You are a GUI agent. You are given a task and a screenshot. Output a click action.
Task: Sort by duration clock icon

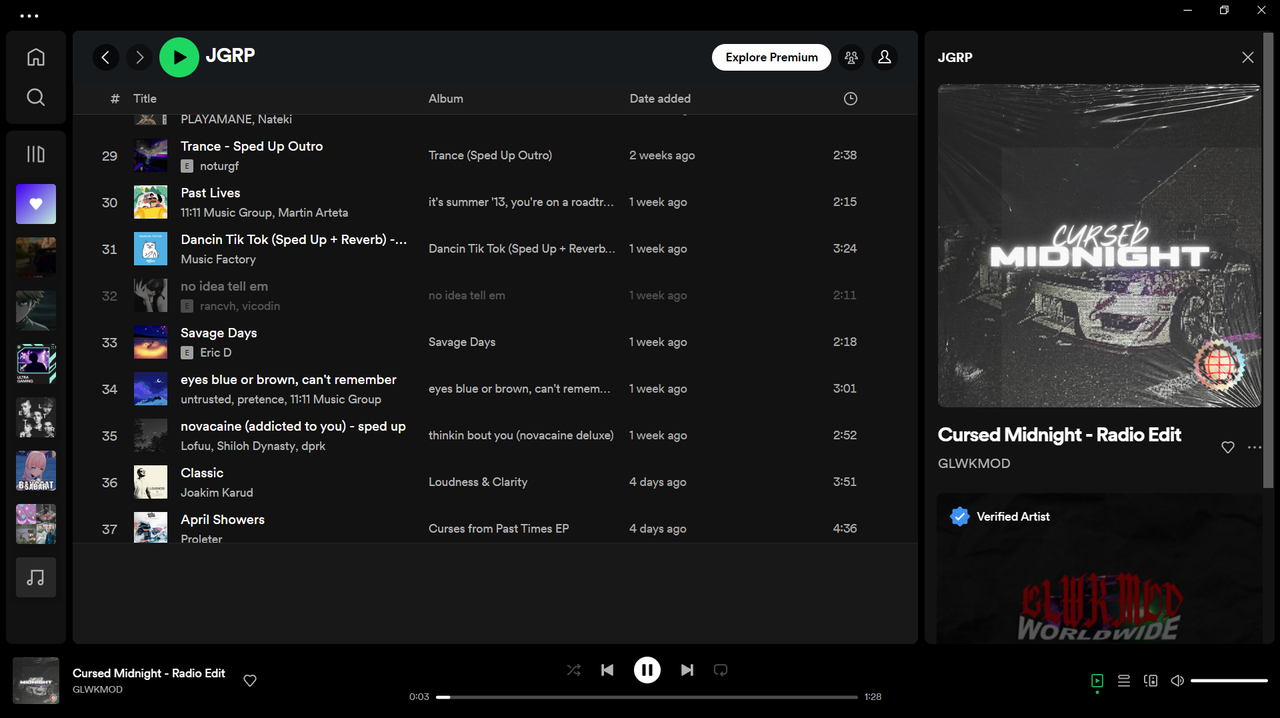point(850,98)
